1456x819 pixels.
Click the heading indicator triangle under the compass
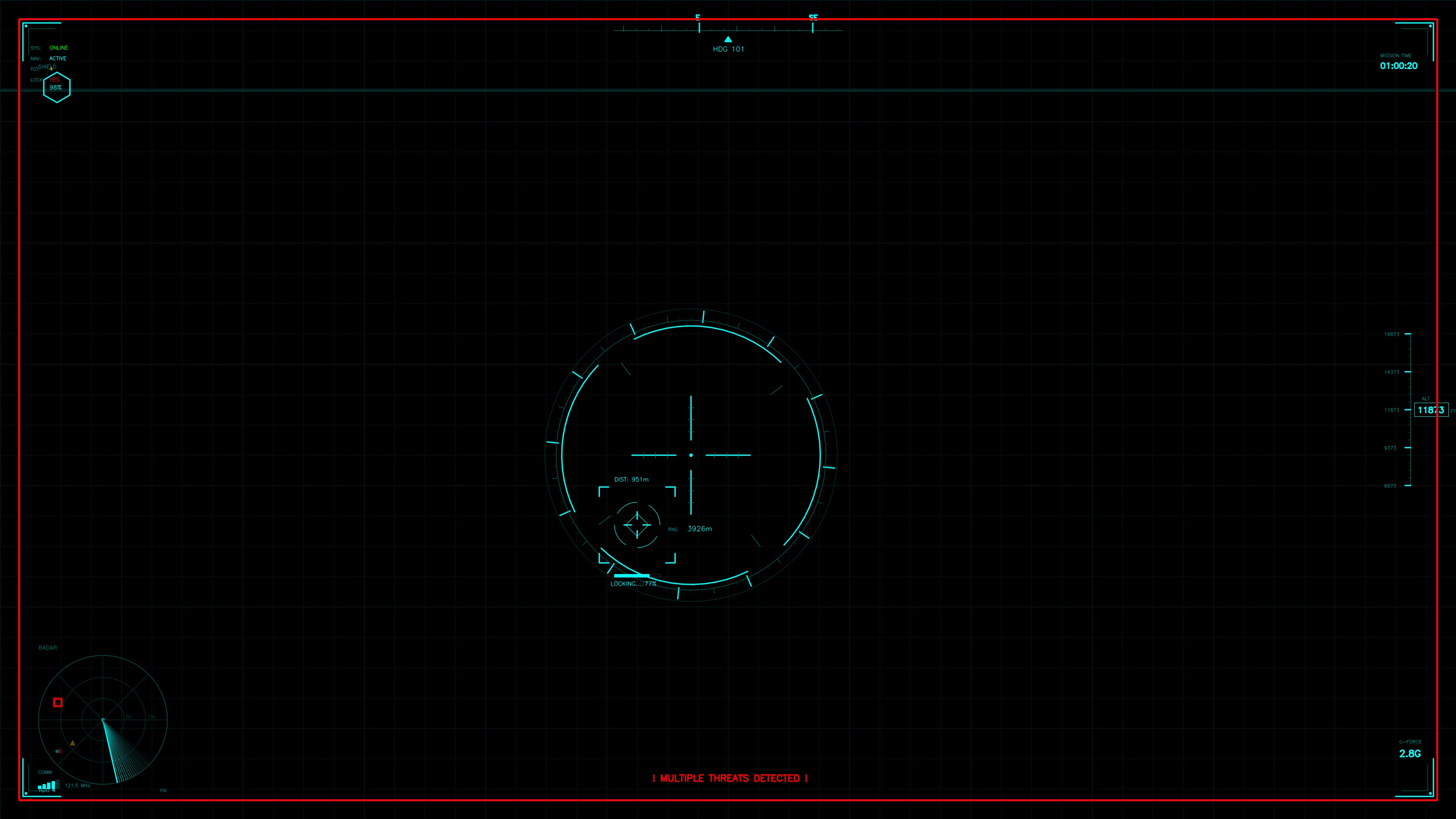728,38
